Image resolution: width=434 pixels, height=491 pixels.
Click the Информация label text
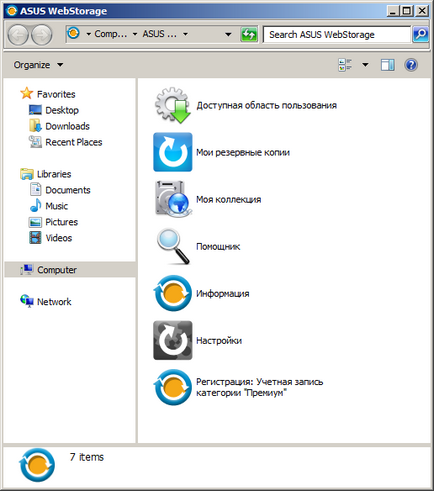tap(223, 294)
